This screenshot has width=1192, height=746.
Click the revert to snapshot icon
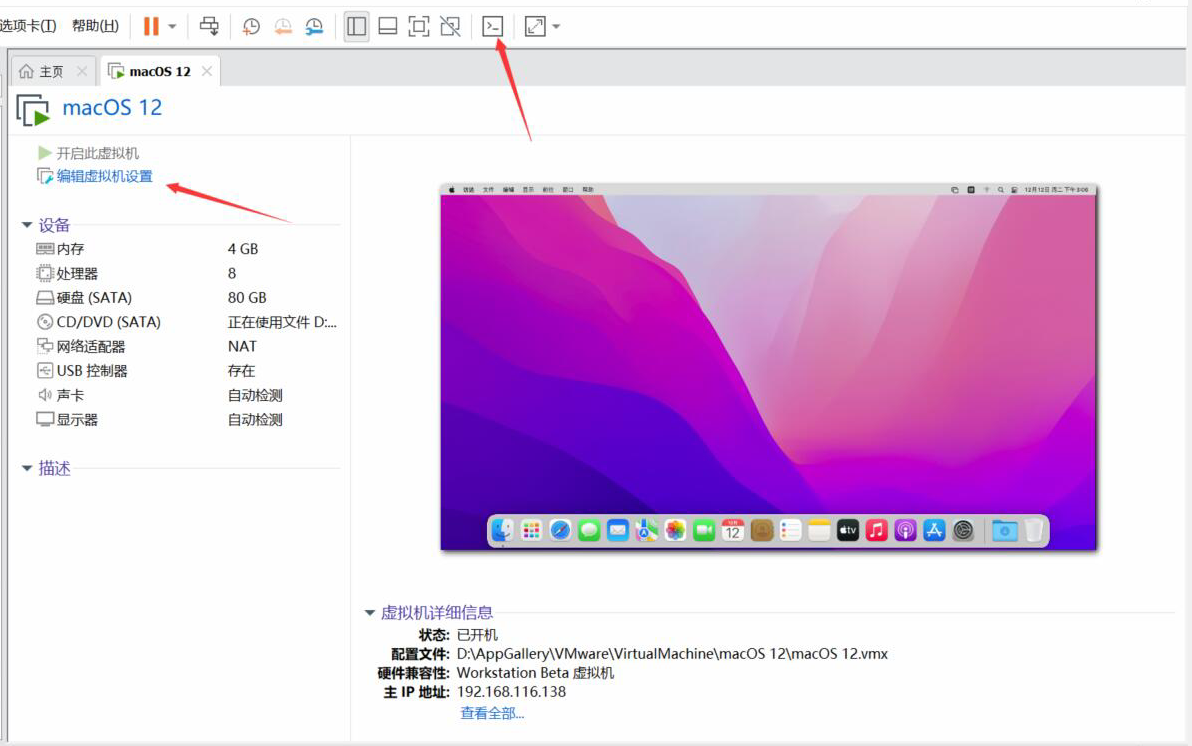(x=283, y=27)
